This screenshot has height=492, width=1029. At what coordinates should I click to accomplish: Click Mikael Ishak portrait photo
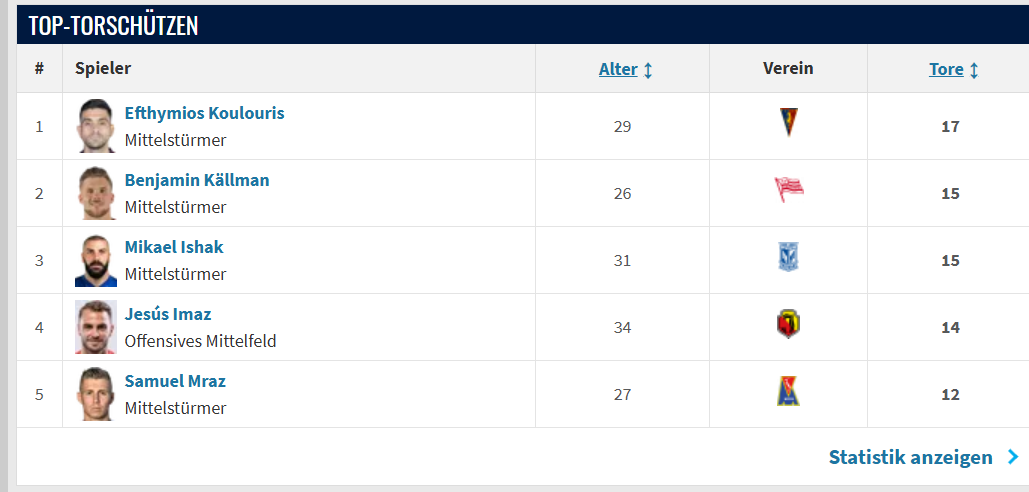96,260
